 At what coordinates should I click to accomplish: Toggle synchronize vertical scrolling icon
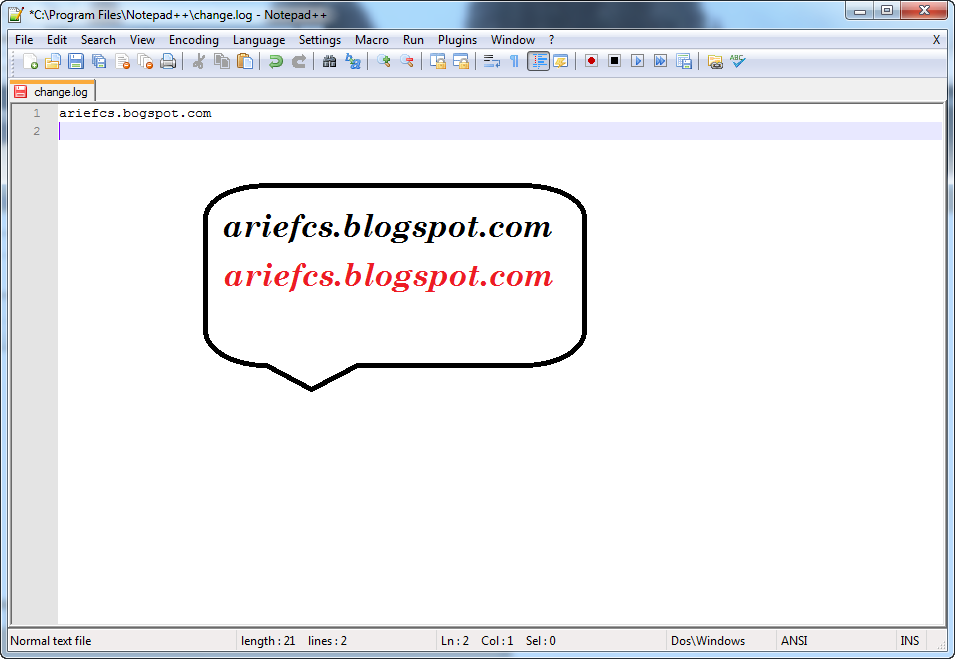click(x=437, y=61)
